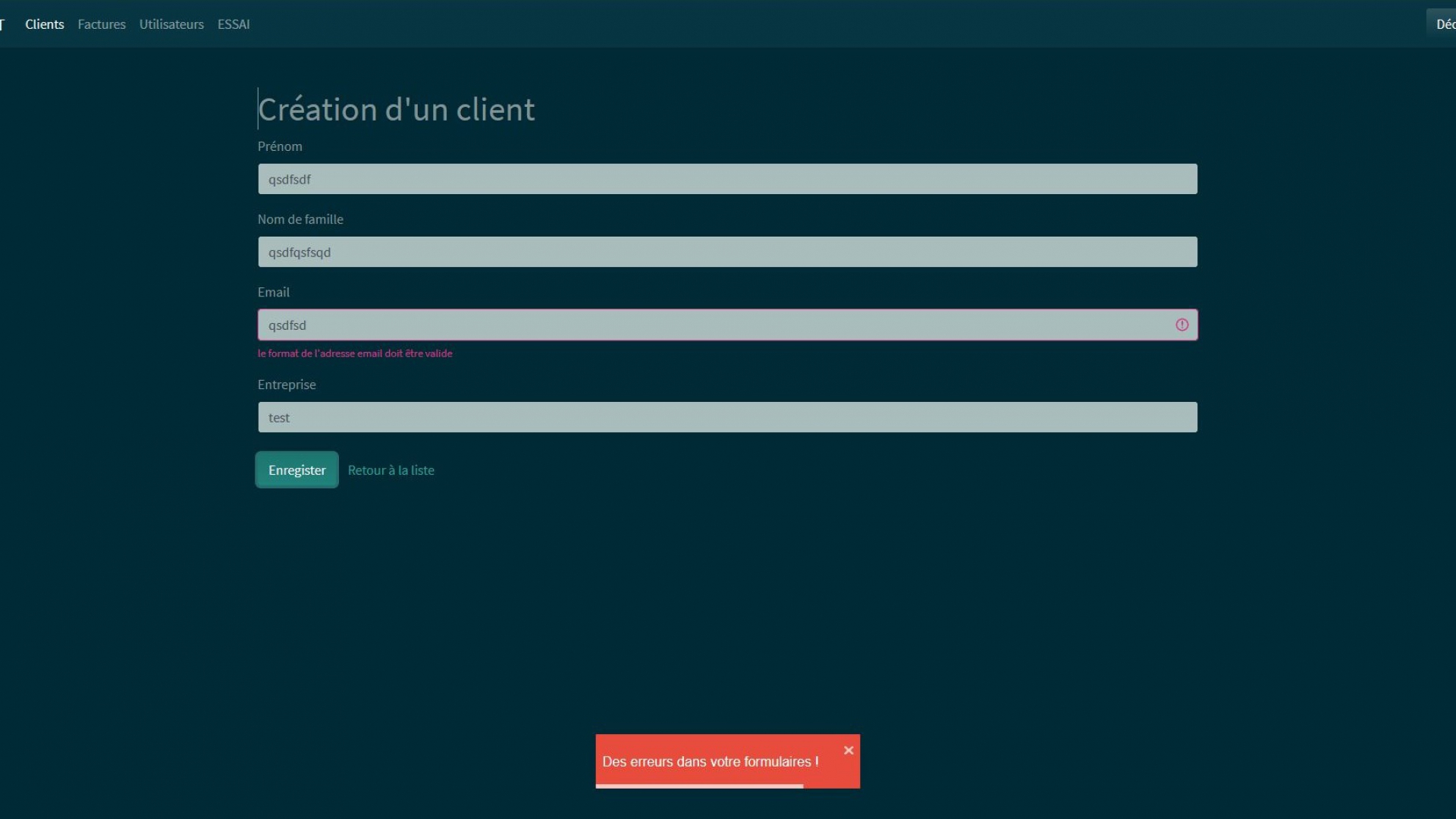Viewport: 1456px width, 819px height.
Task: Click the toast countdown progress bar
Action: click(x=699, y=786)
